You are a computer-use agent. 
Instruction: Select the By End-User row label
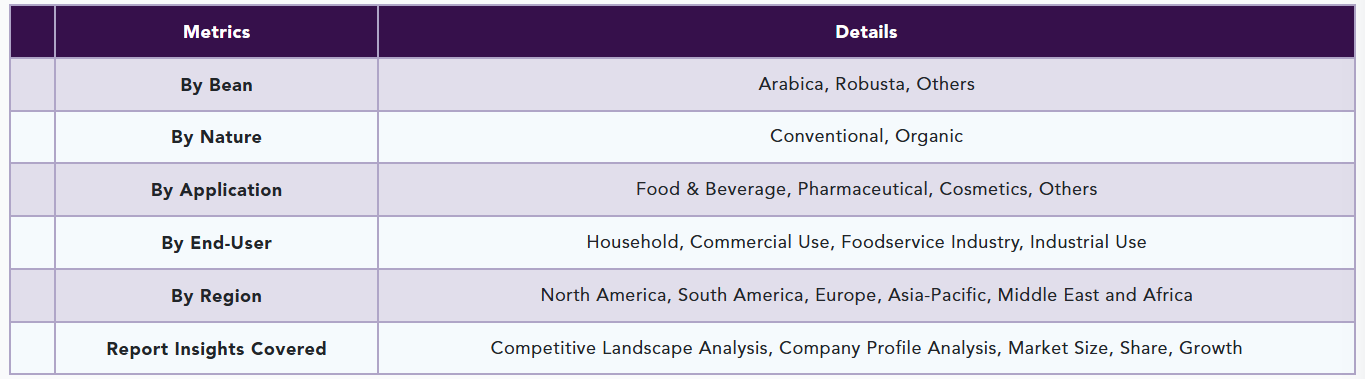(x=216, y=243)
